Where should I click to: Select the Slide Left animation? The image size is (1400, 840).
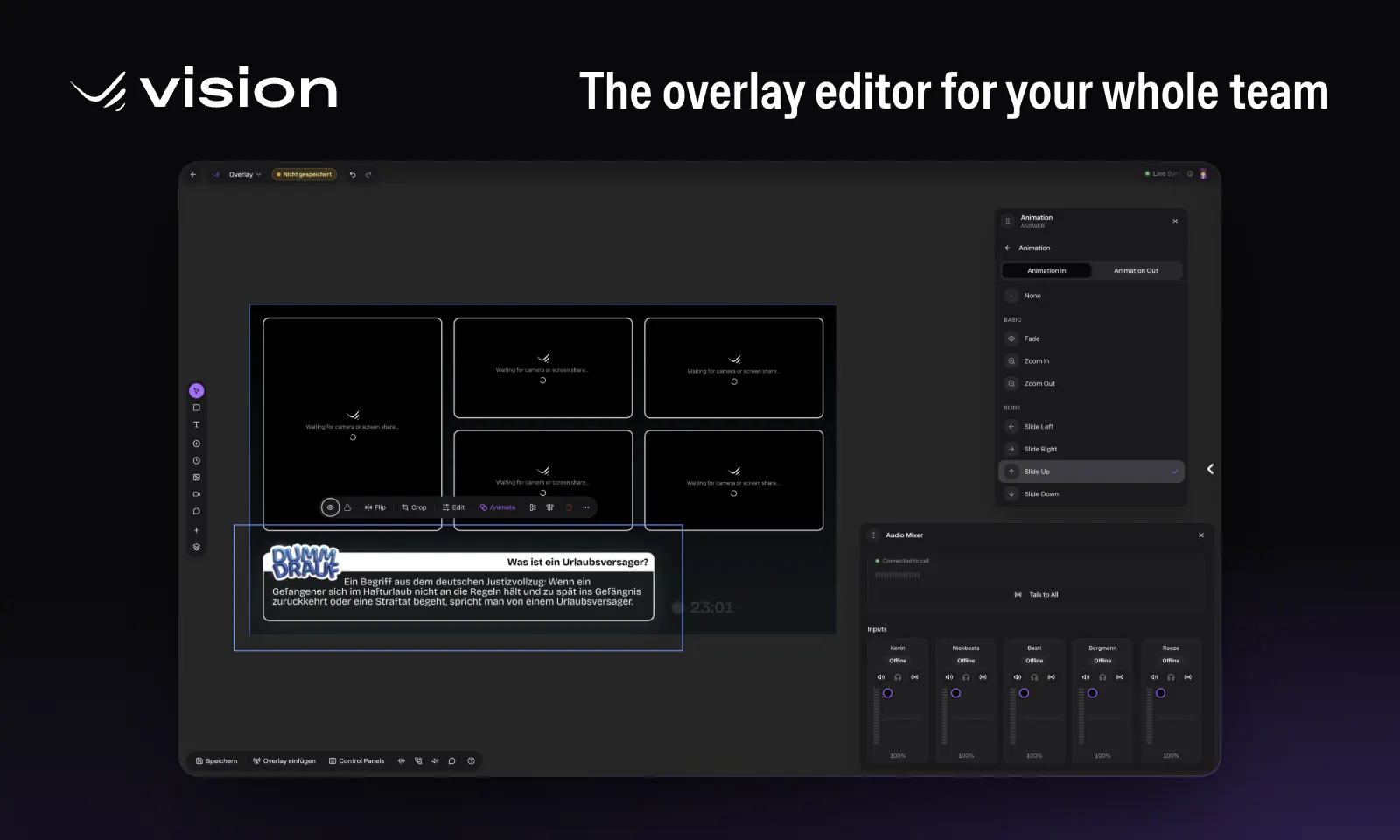tap(1091, 427)
